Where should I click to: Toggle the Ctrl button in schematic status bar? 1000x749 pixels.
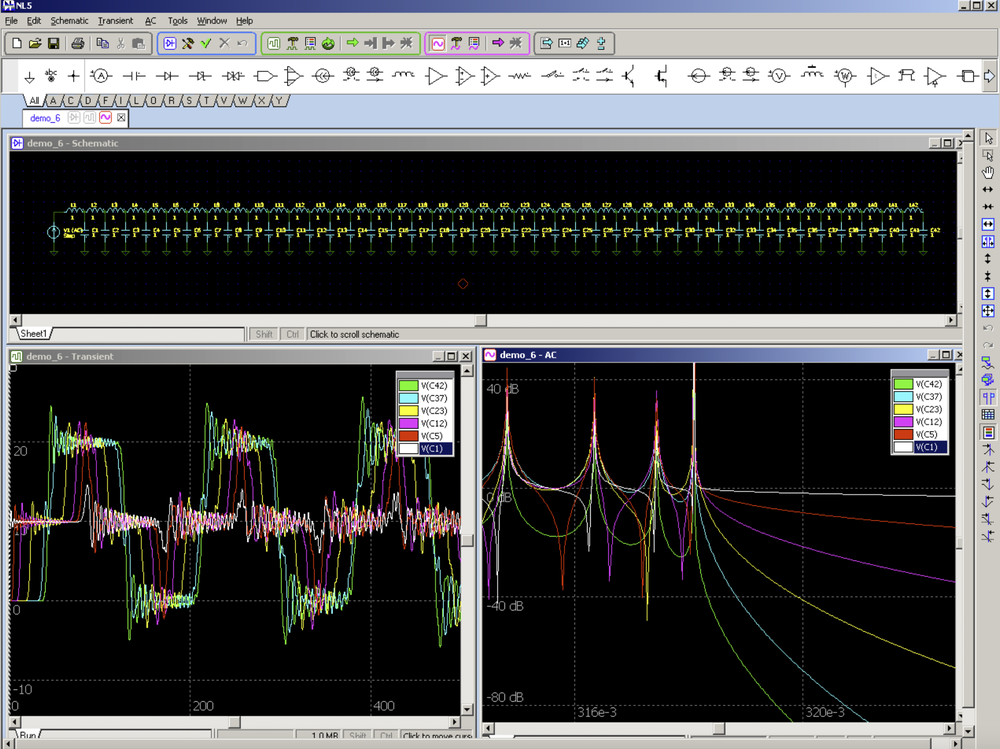[292, 334]
